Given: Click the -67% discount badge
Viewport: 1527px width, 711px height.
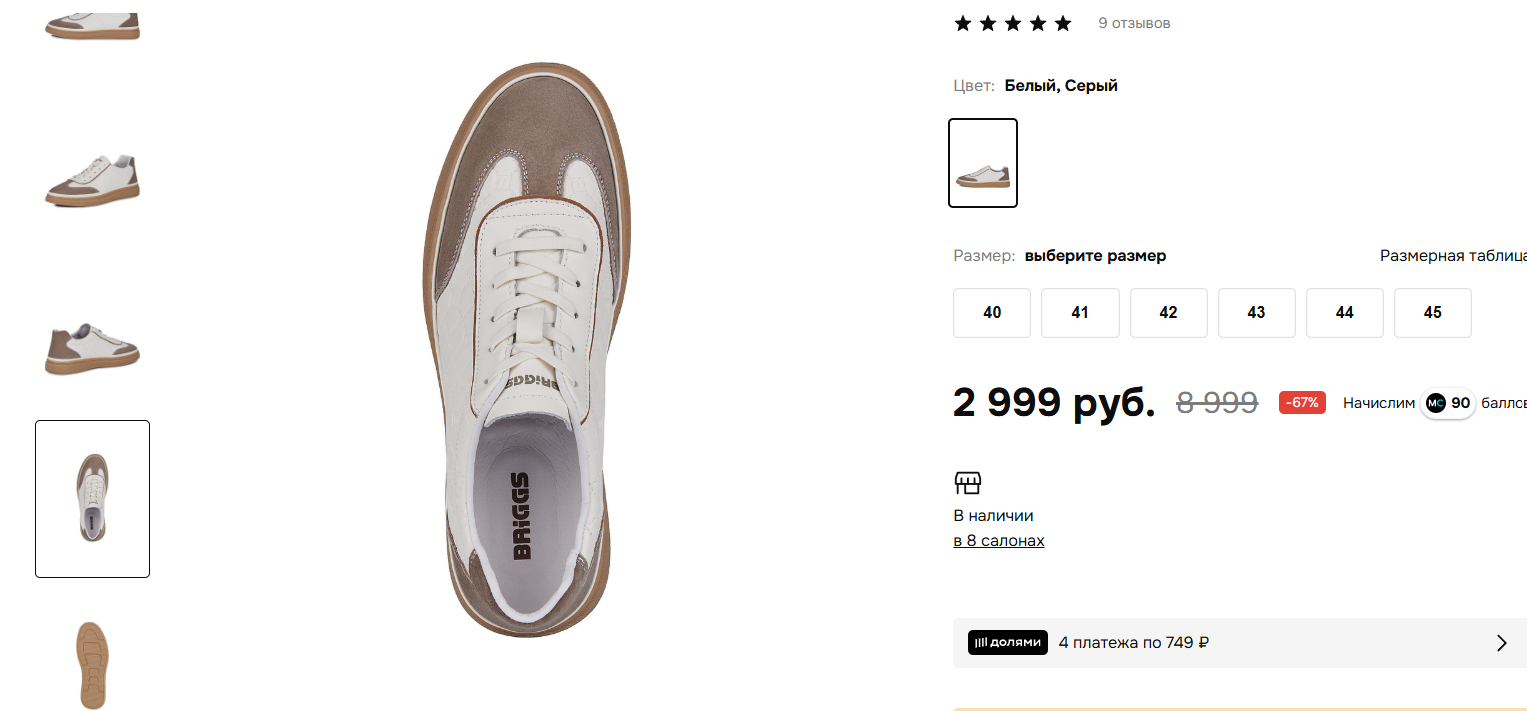Looking at the screenshot, I should tap(1302, 403).
